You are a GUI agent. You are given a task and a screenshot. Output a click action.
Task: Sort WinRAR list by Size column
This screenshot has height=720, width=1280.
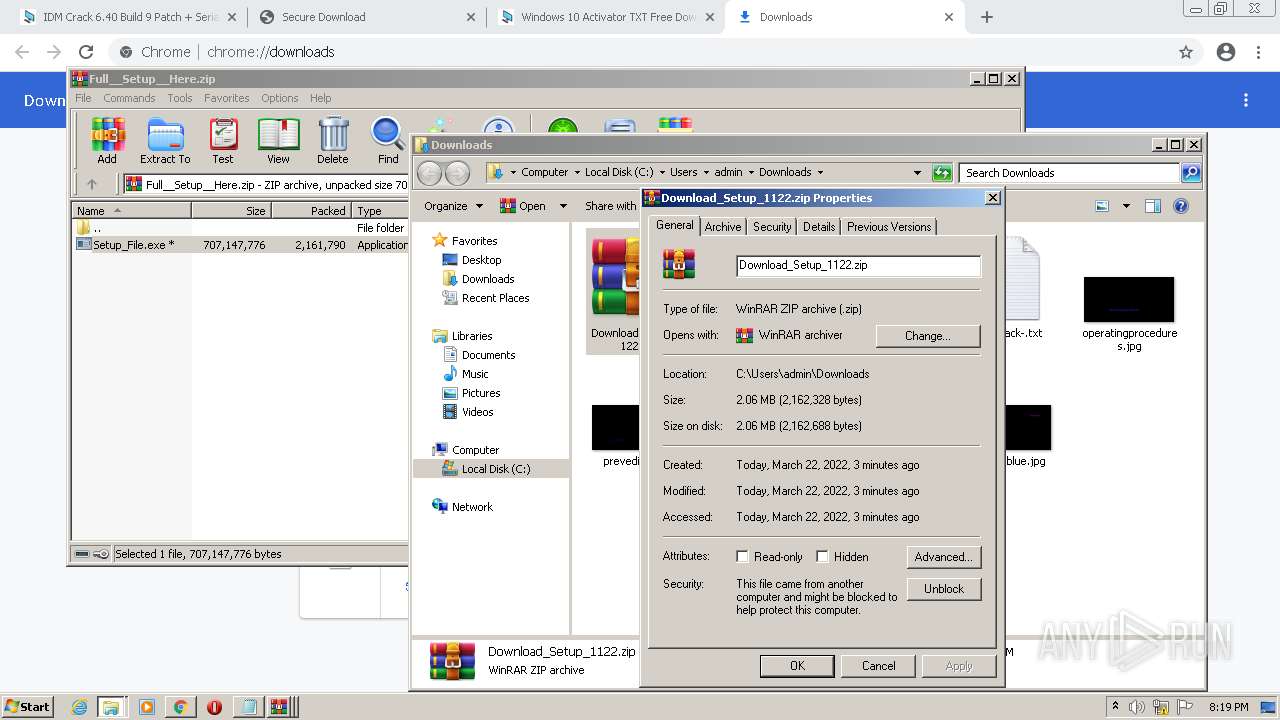[x=231, y=211]
